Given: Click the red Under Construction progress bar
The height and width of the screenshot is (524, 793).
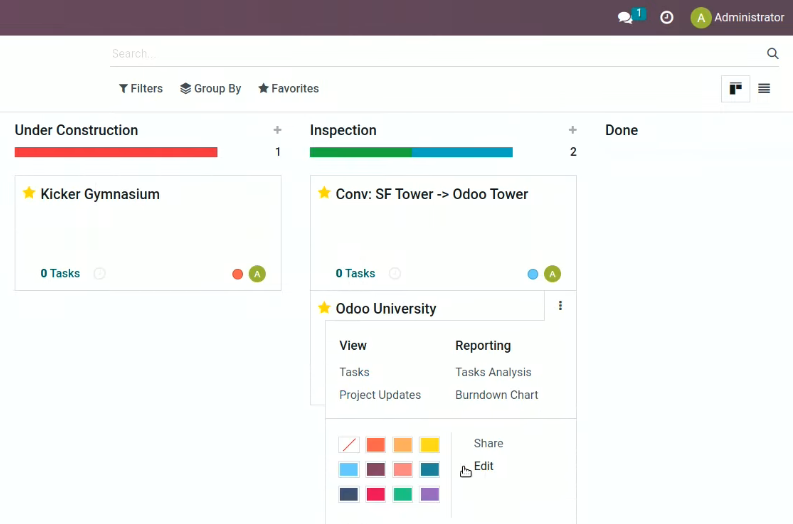Looking at the screenshot, I should point(116,152).
